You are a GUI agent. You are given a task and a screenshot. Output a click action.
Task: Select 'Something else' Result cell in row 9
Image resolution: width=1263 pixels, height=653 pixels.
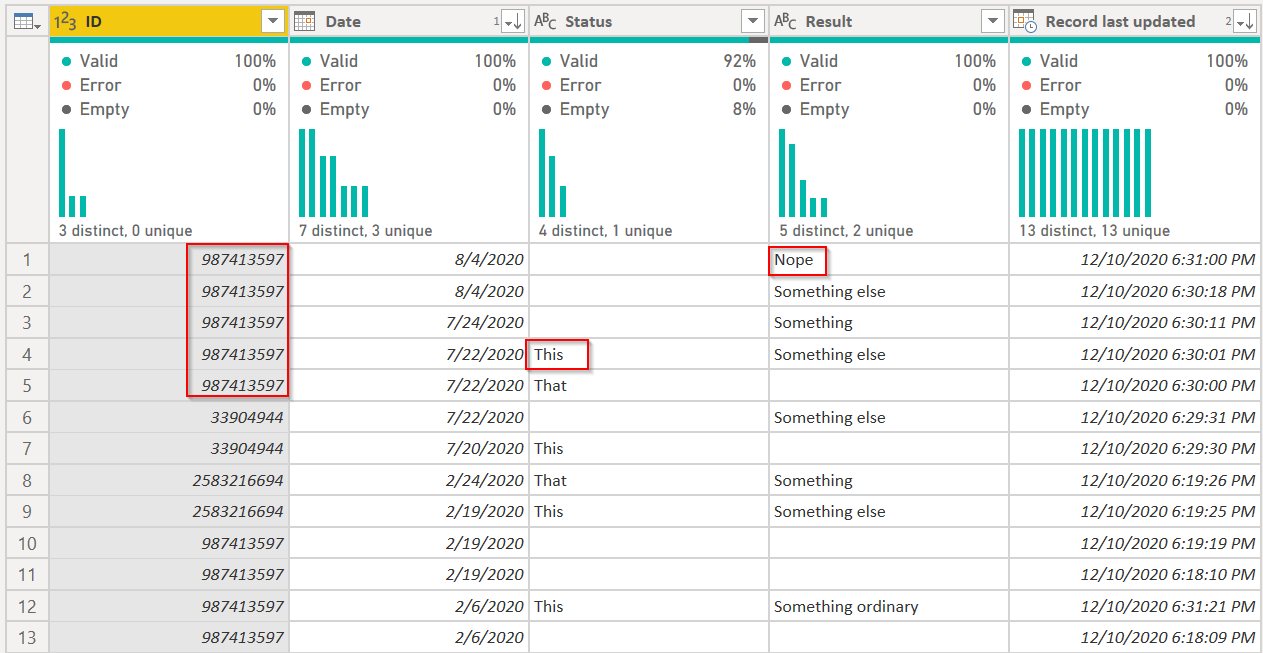coord(889,512)
